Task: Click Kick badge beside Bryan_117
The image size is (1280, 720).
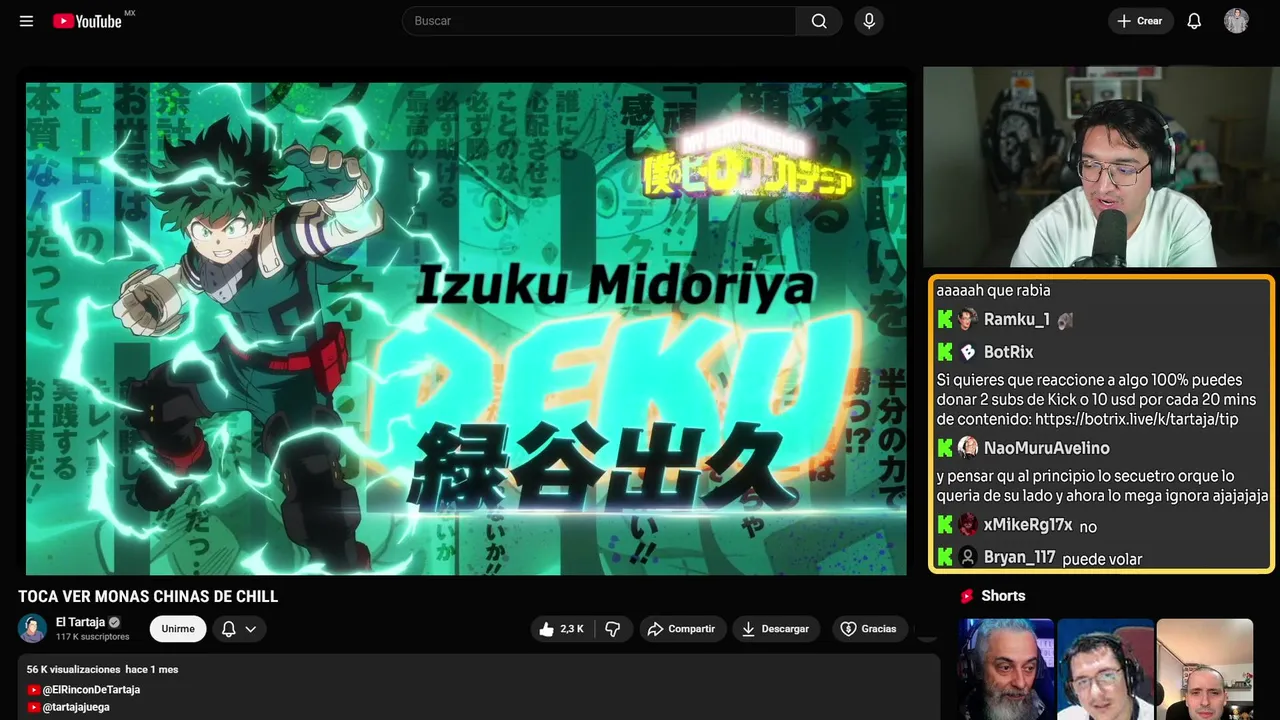Action: [945, 557]
